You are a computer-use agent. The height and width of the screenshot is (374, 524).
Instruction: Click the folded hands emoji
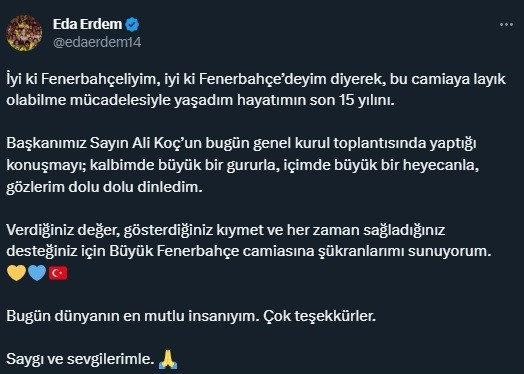coord(168,359)
